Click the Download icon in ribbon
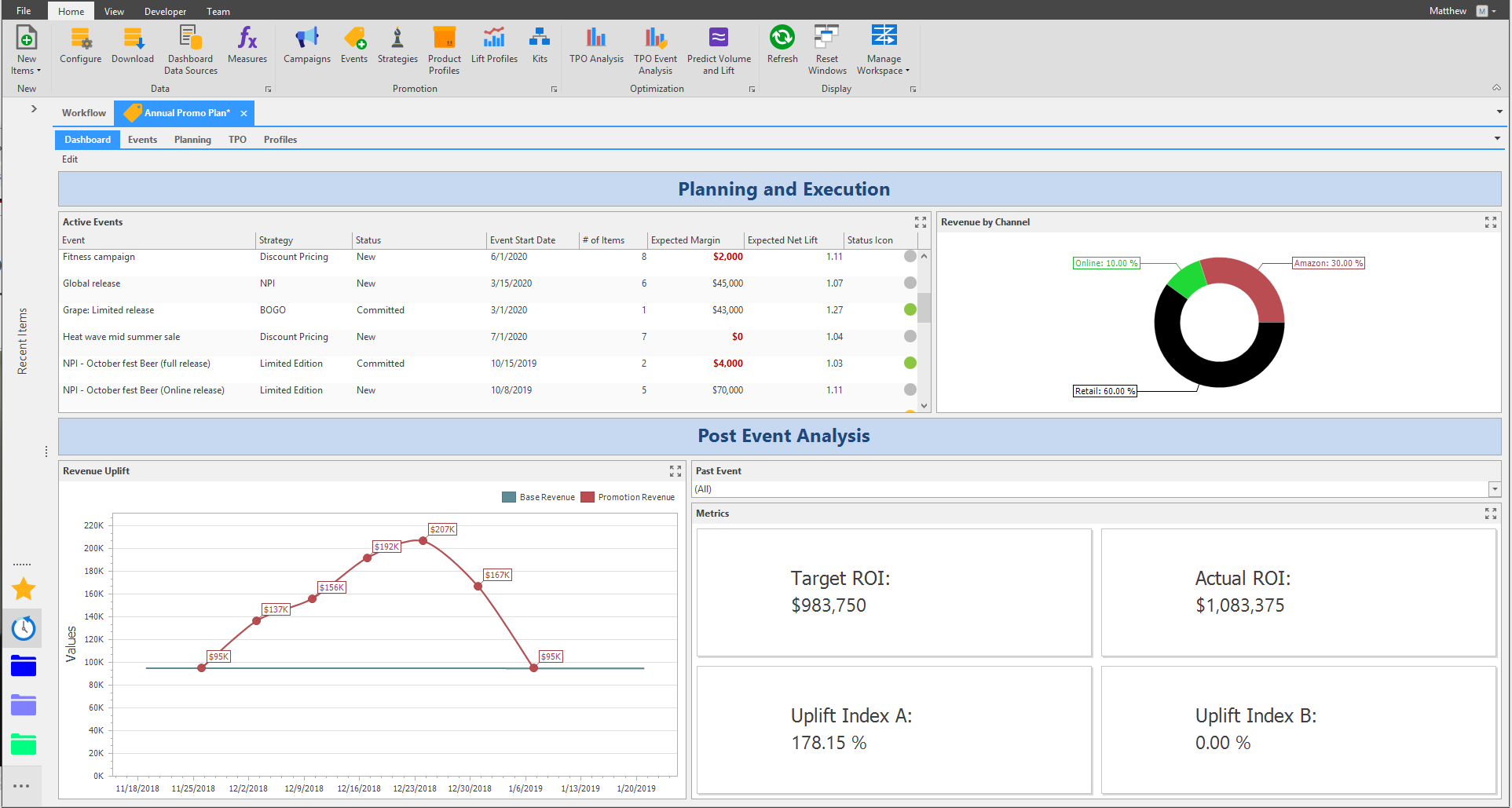 click(133, 46)
